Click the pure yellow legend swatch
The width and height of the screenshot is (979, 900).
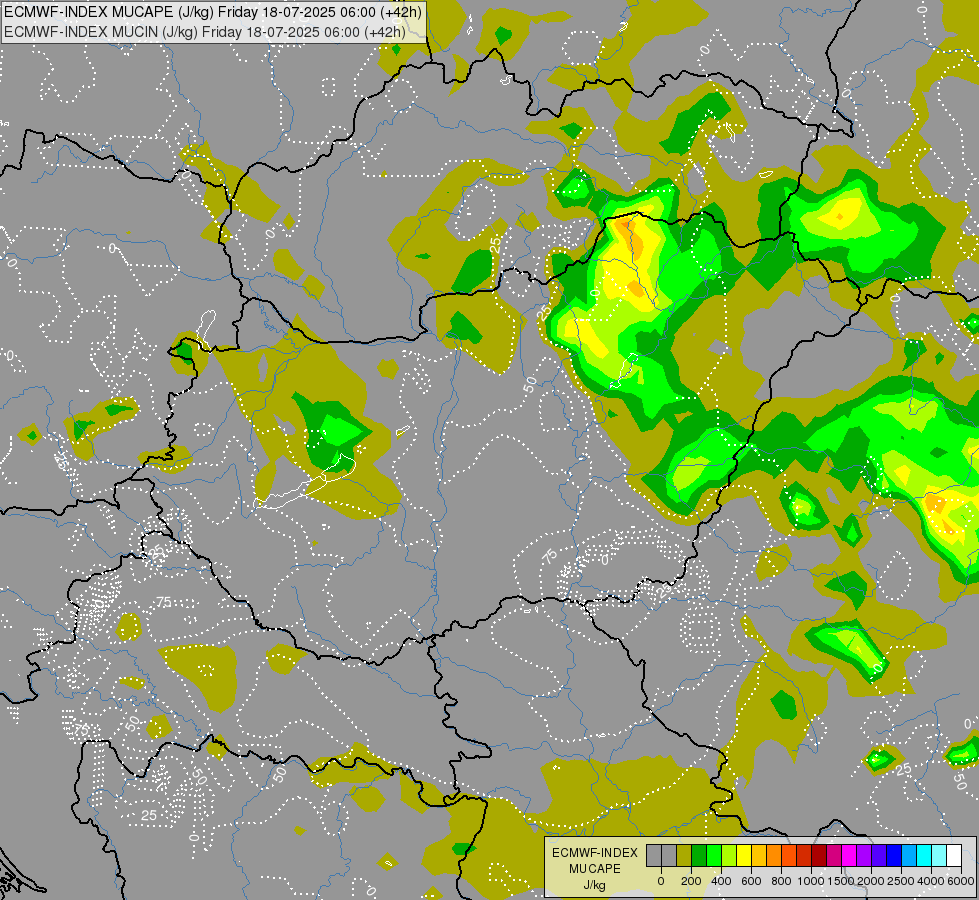tap(744, 855)
